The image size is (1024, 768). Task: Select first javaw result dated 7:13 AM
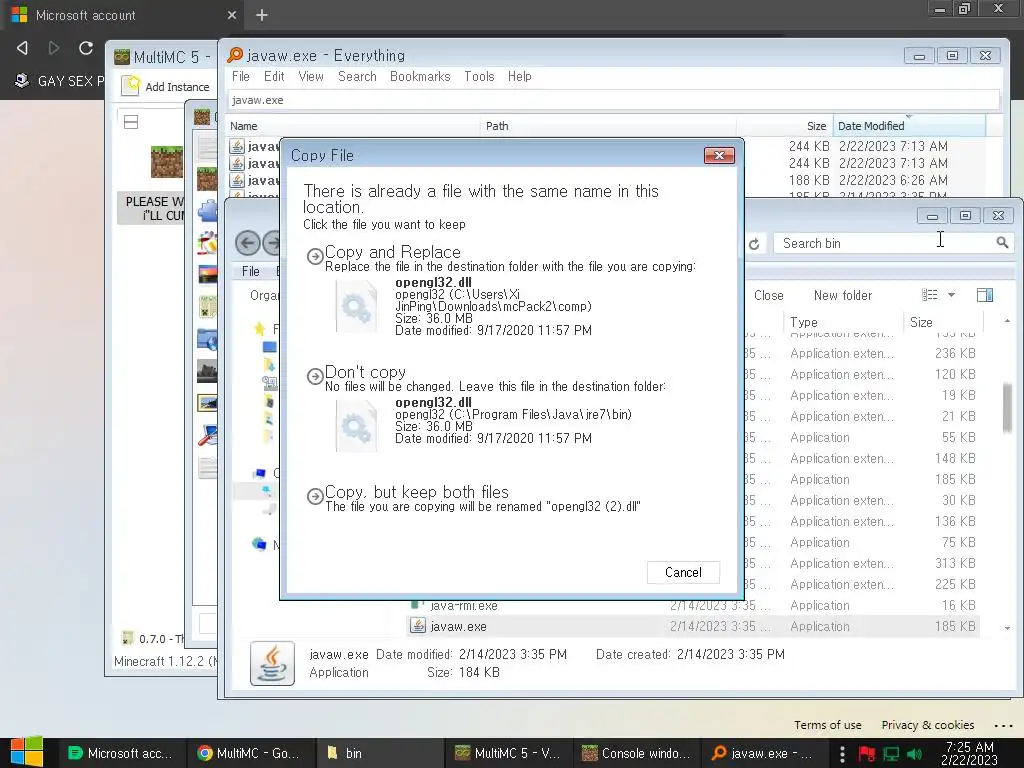tap(253, 146)
